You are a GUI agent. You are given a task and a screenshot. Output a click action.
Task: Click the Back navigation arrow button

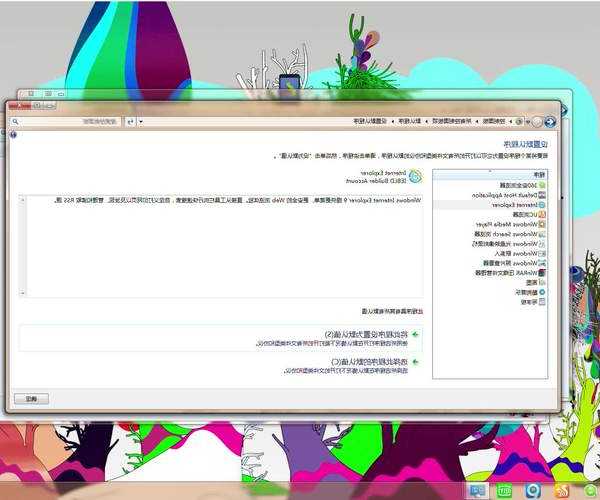550,121
